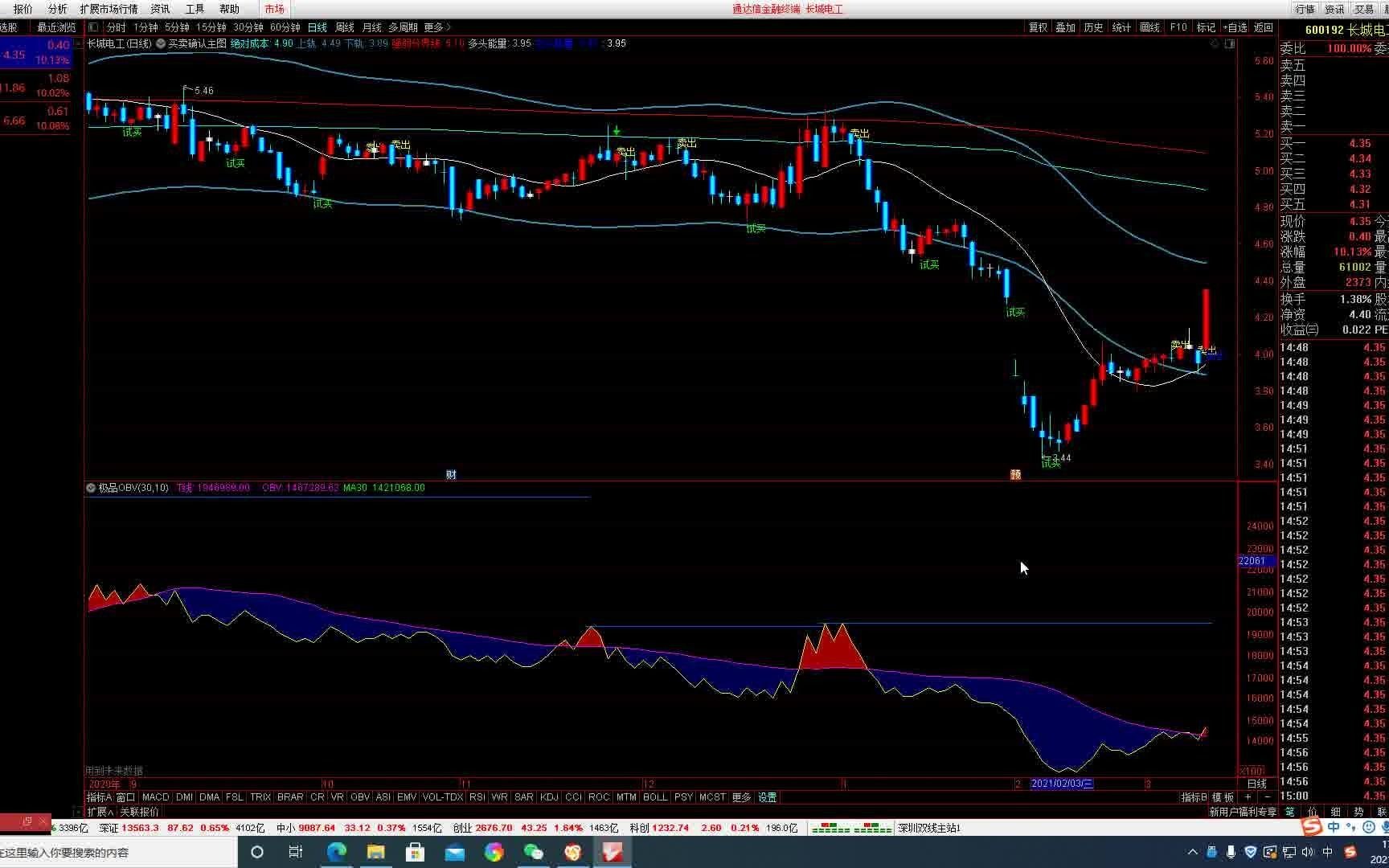This screenshot has height=868, width=1389.
Task: Select the 日线 daily period
Action: tap(318, 27)
